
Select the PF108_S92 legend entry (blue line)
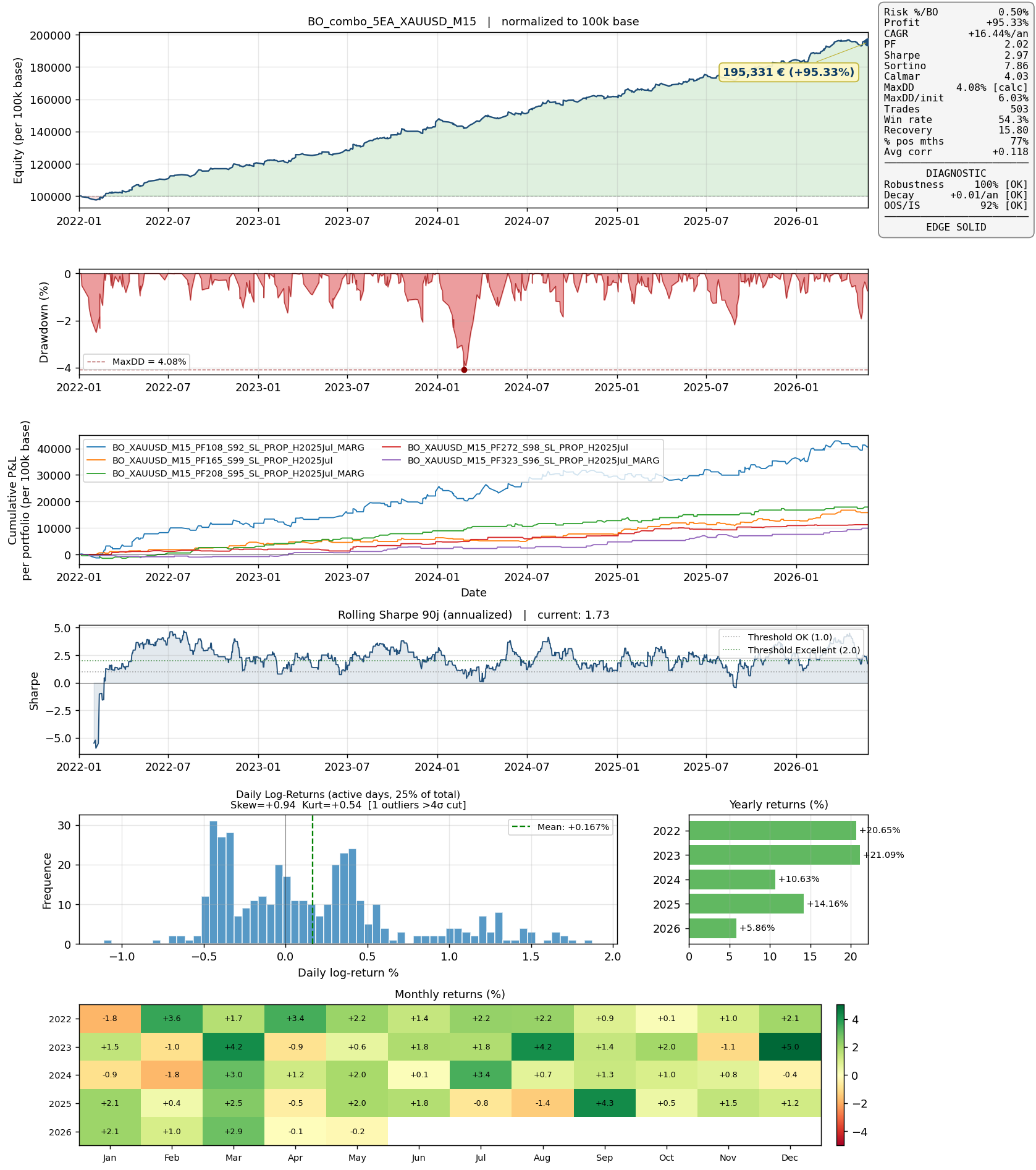pyautogui.click(x=225, y=447)
